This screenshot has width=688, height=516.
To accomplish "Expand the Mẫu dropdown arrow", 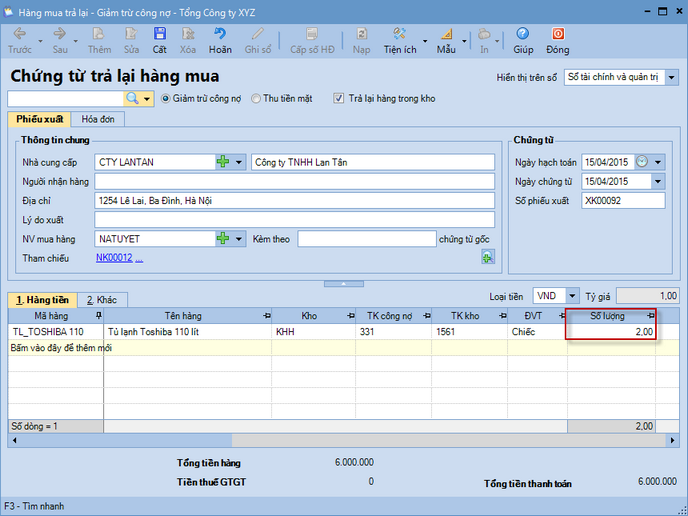I will pos(464,41).
